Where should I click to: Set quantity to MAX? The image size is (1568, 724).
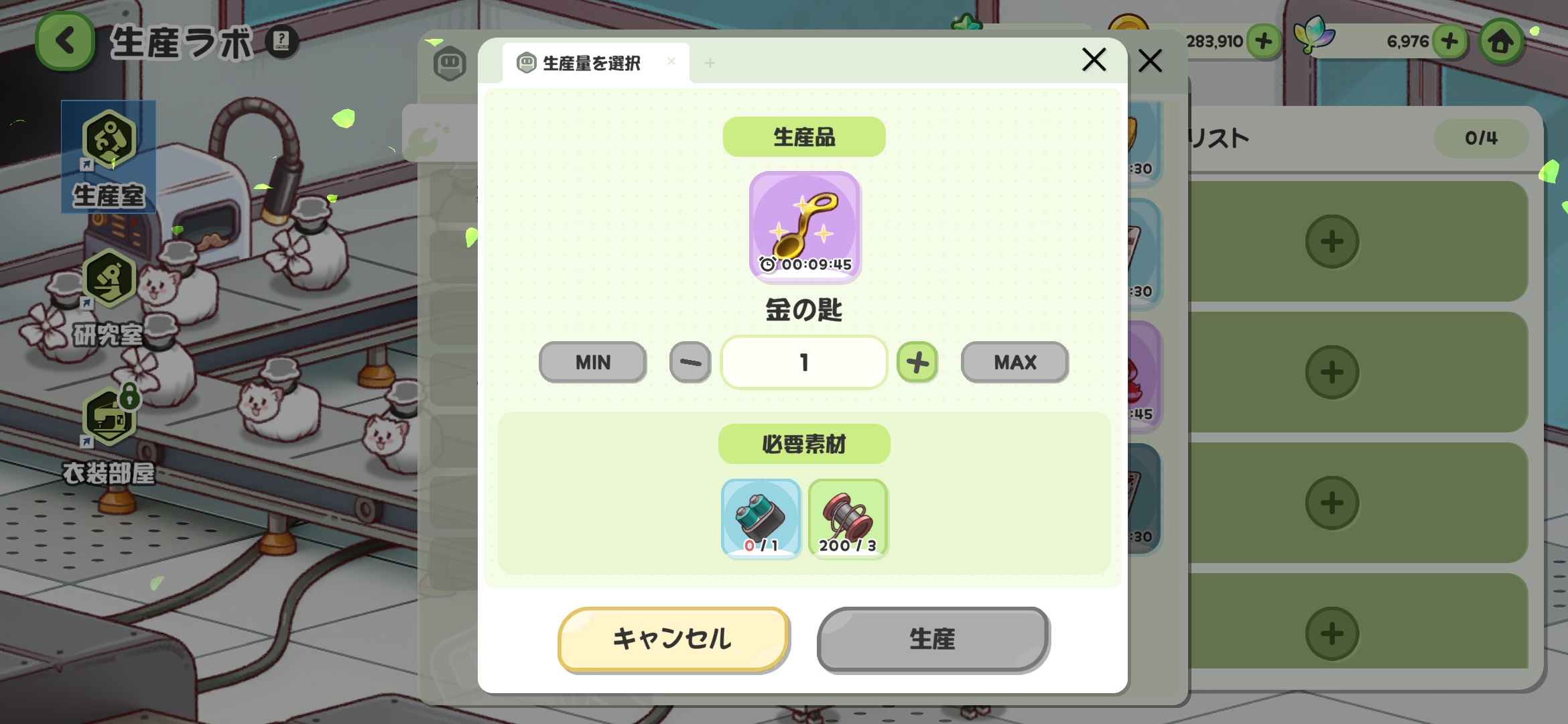[1015, 362]
